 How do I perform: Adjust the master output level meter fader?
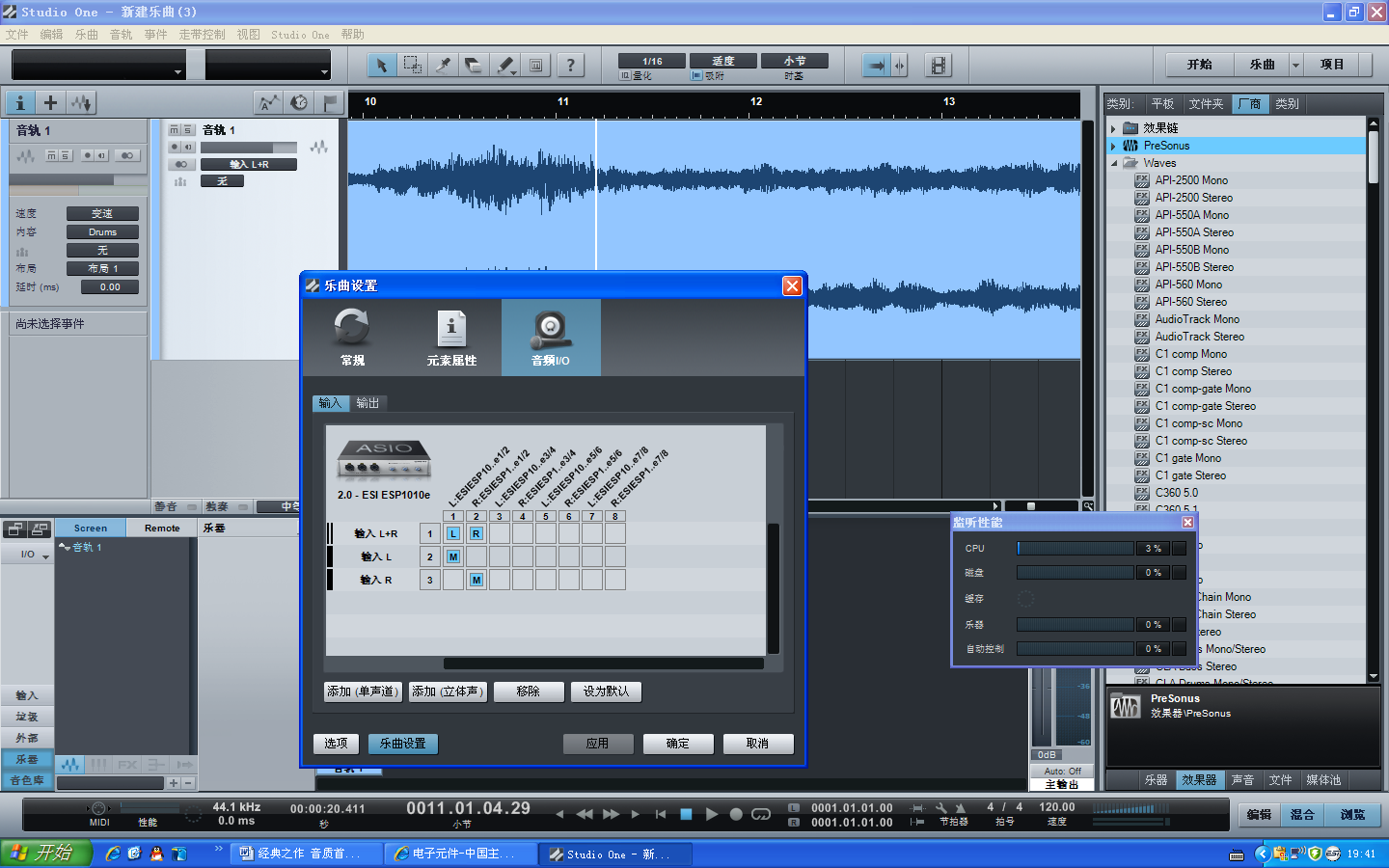pyautogui.click(x=1043, y=709)
